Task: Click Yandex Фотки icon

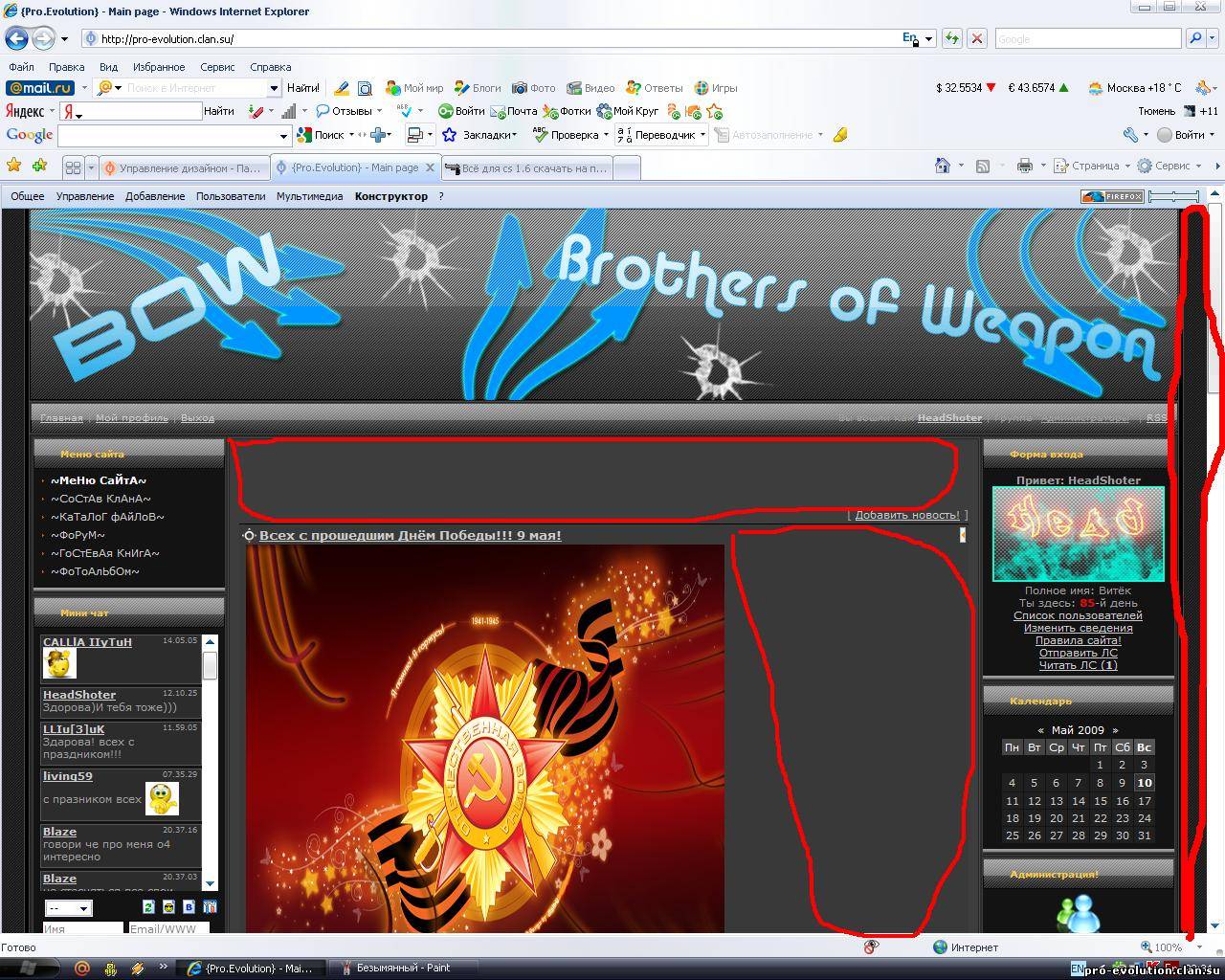Action: pyautogui.click(x=567, y=111)
